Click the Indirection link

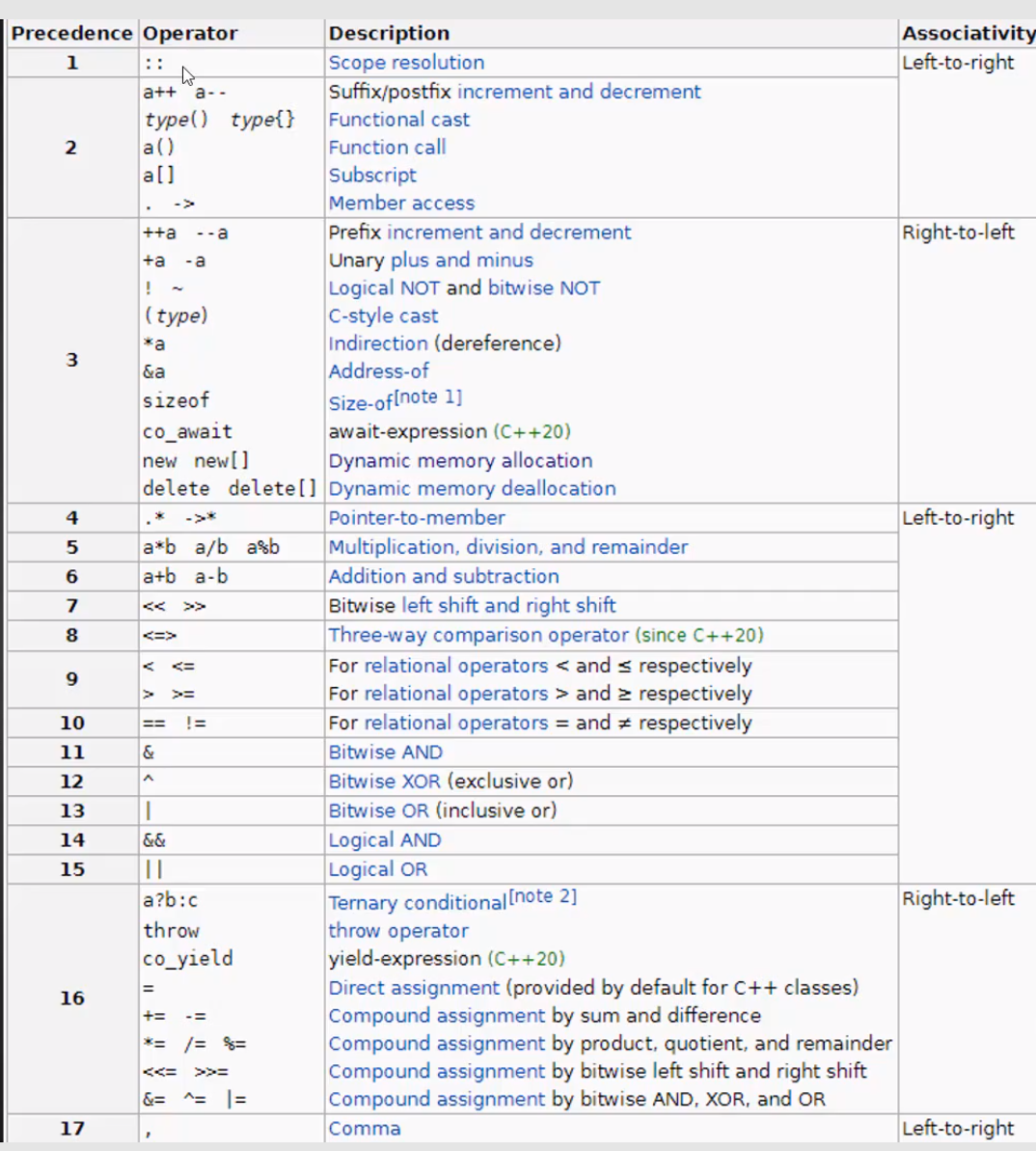click(x=378, y=344)
